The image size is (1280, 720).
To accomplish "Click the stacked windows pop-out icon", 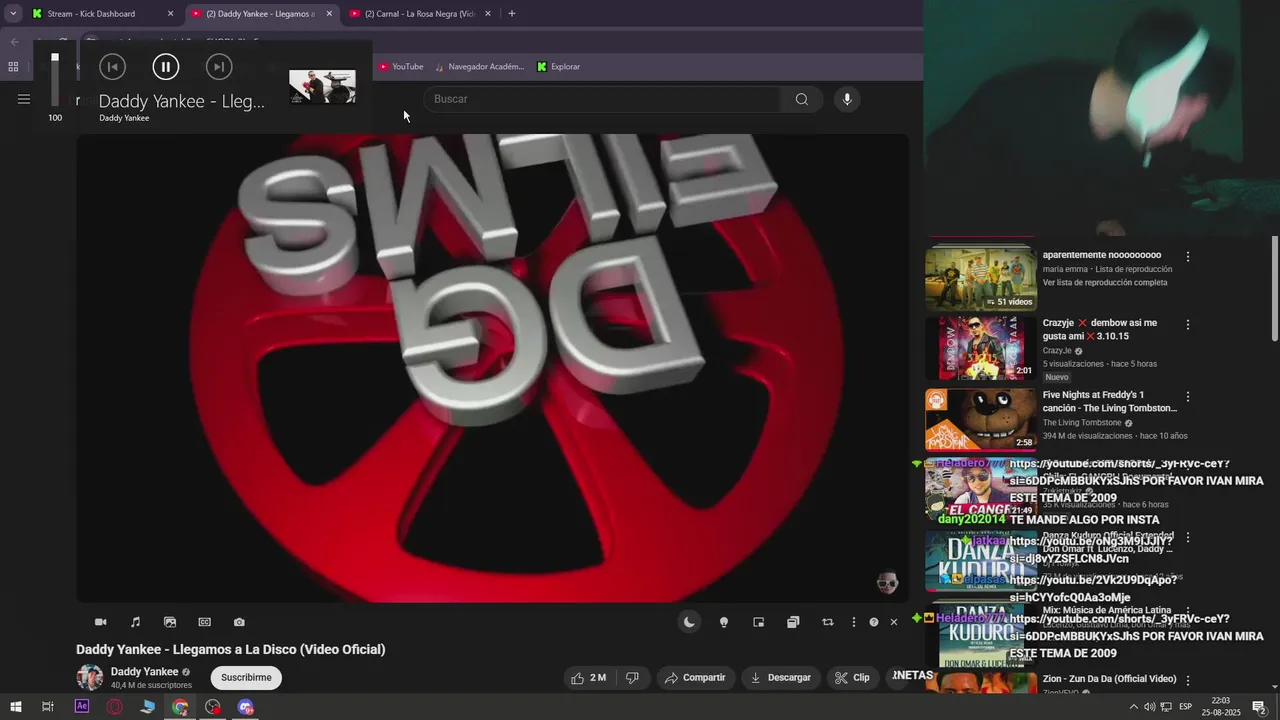I will pyautogui.click(x=793, y=622).
